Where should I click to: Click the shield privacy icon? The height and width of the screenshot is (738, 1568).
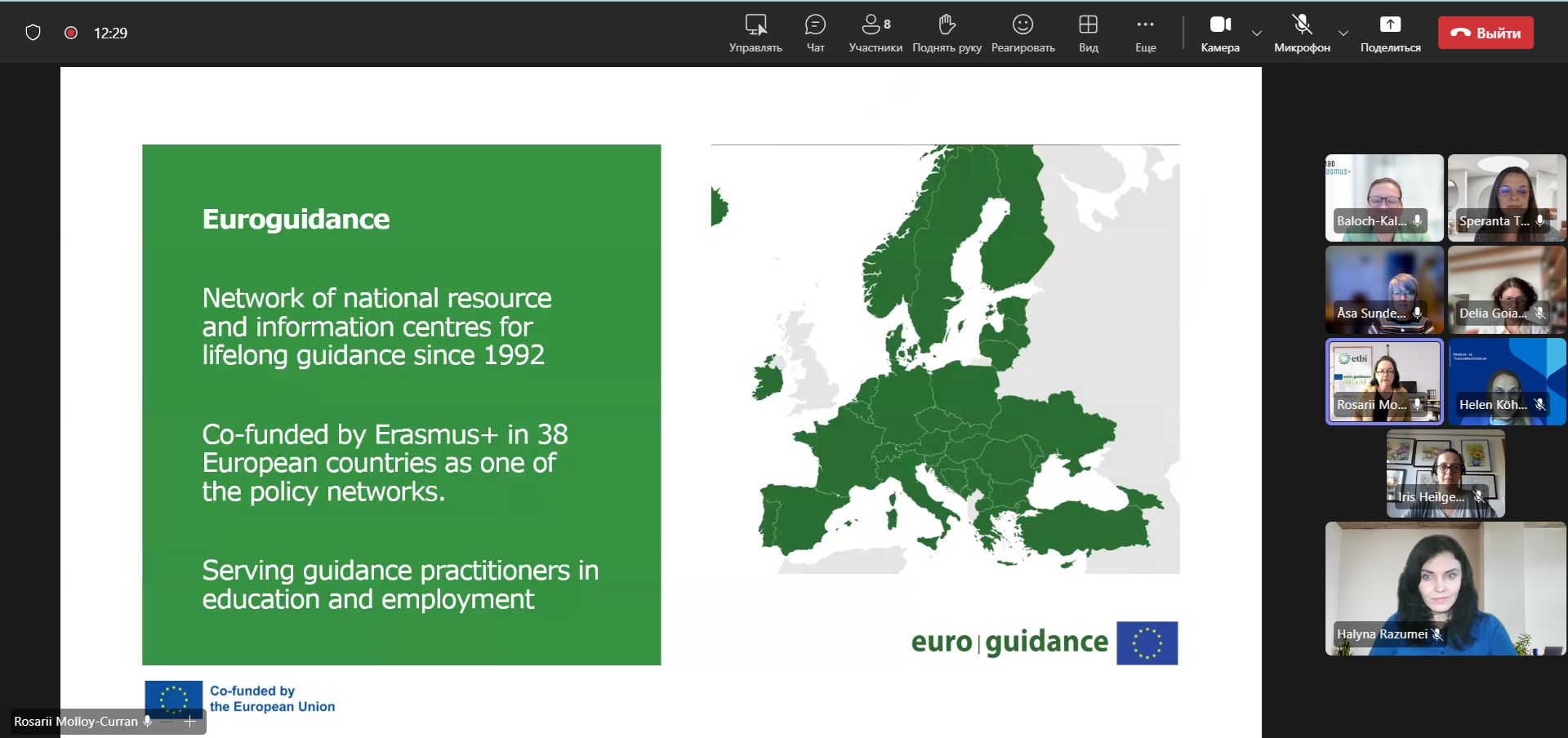tap(33, 33)
